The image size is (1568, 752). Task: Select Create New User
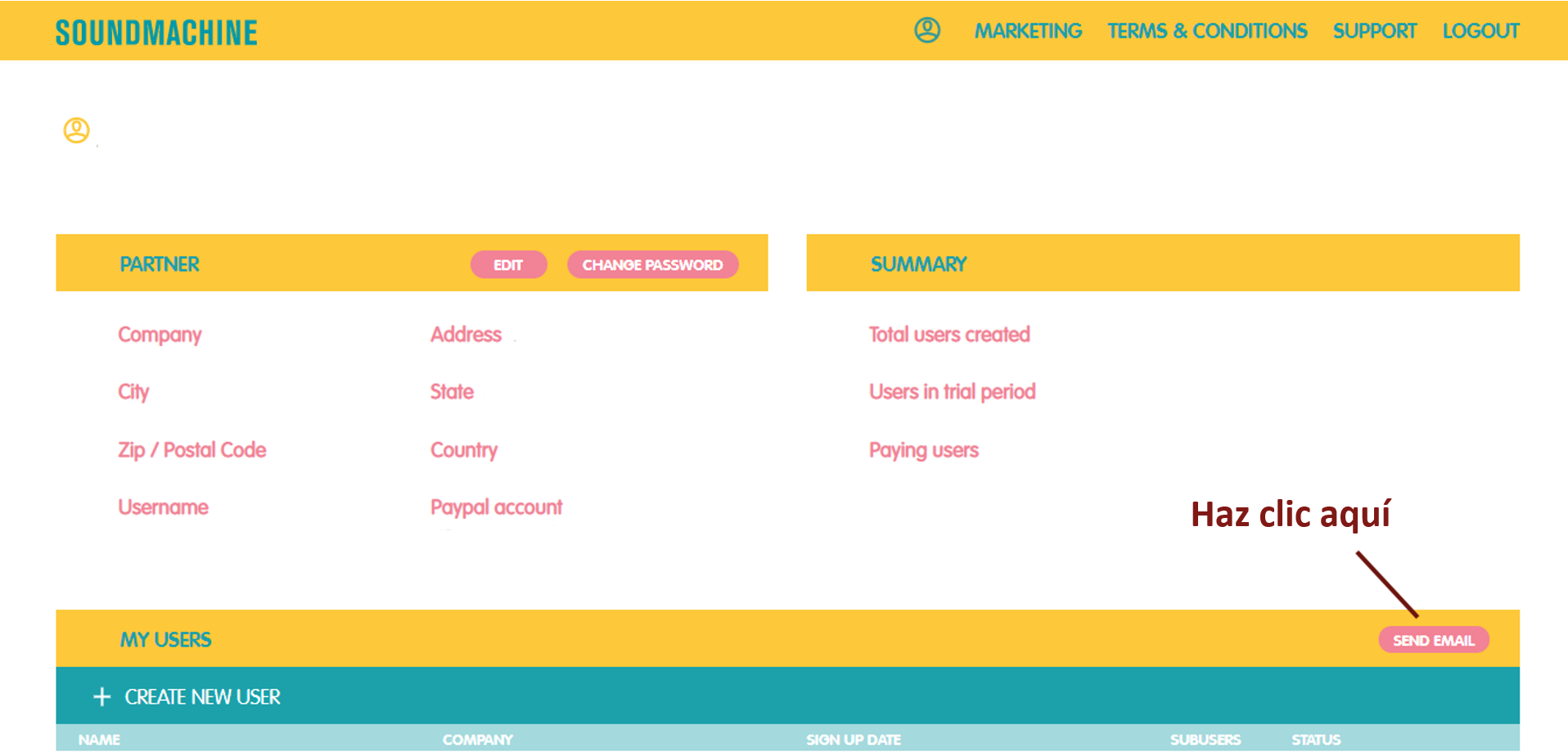202,697
